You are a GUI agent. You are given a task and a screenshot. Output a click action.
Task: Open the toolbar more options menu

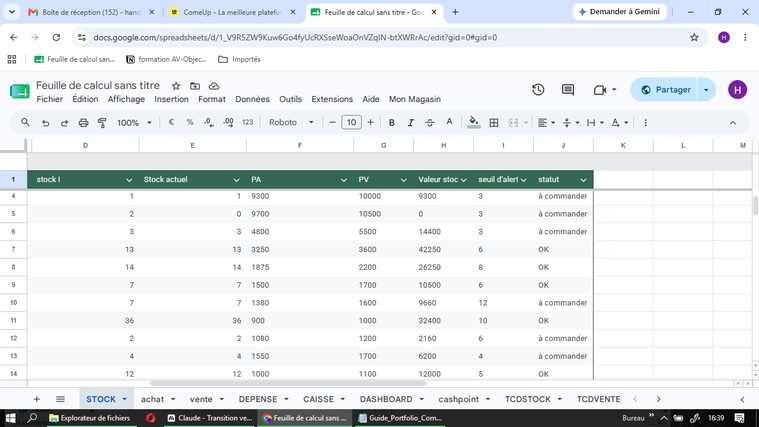(x=645, y=123)
